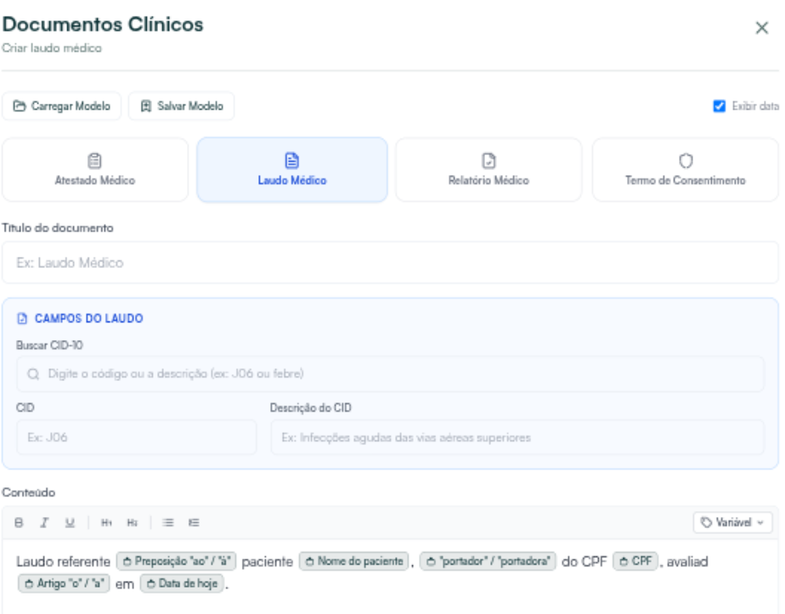Image resolution: width=785 pixels, height=614 pixels.
Task: Click the Salvar Modelo button
Action: click(181, 106)
